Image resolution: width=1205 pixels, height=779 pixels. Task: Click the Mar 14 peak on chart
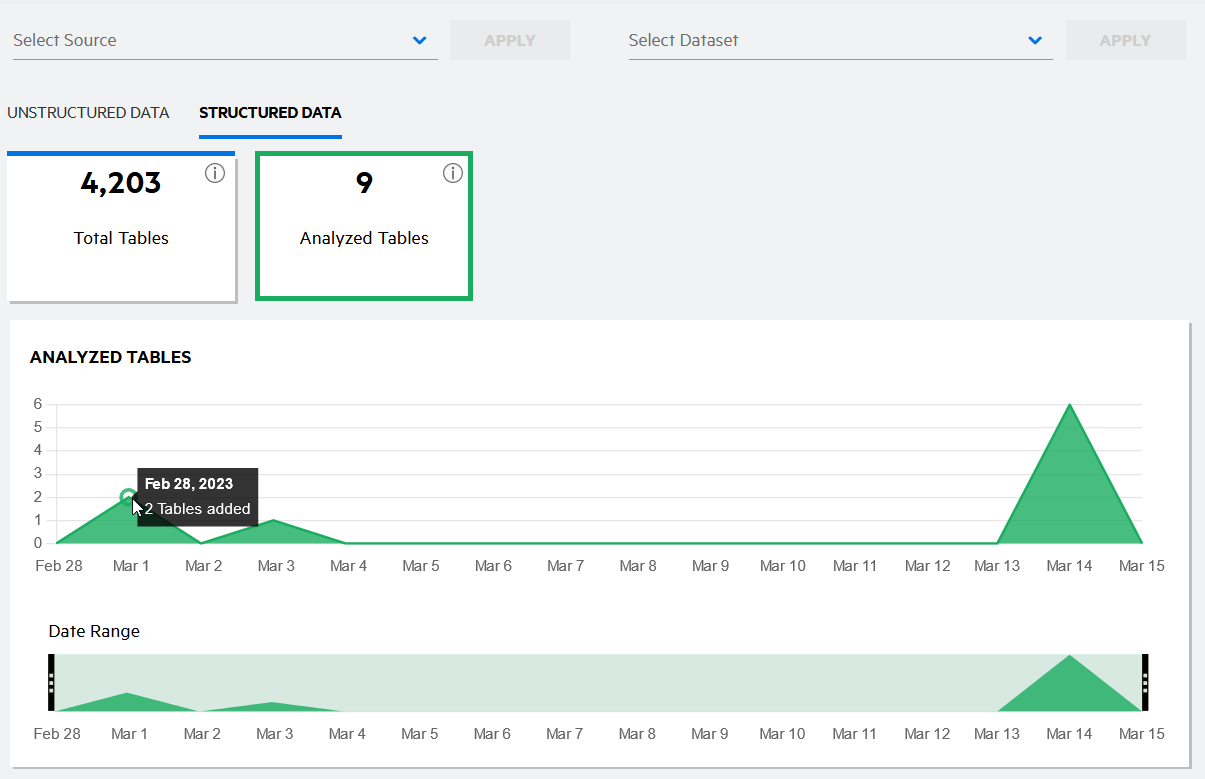point(1070,405)
